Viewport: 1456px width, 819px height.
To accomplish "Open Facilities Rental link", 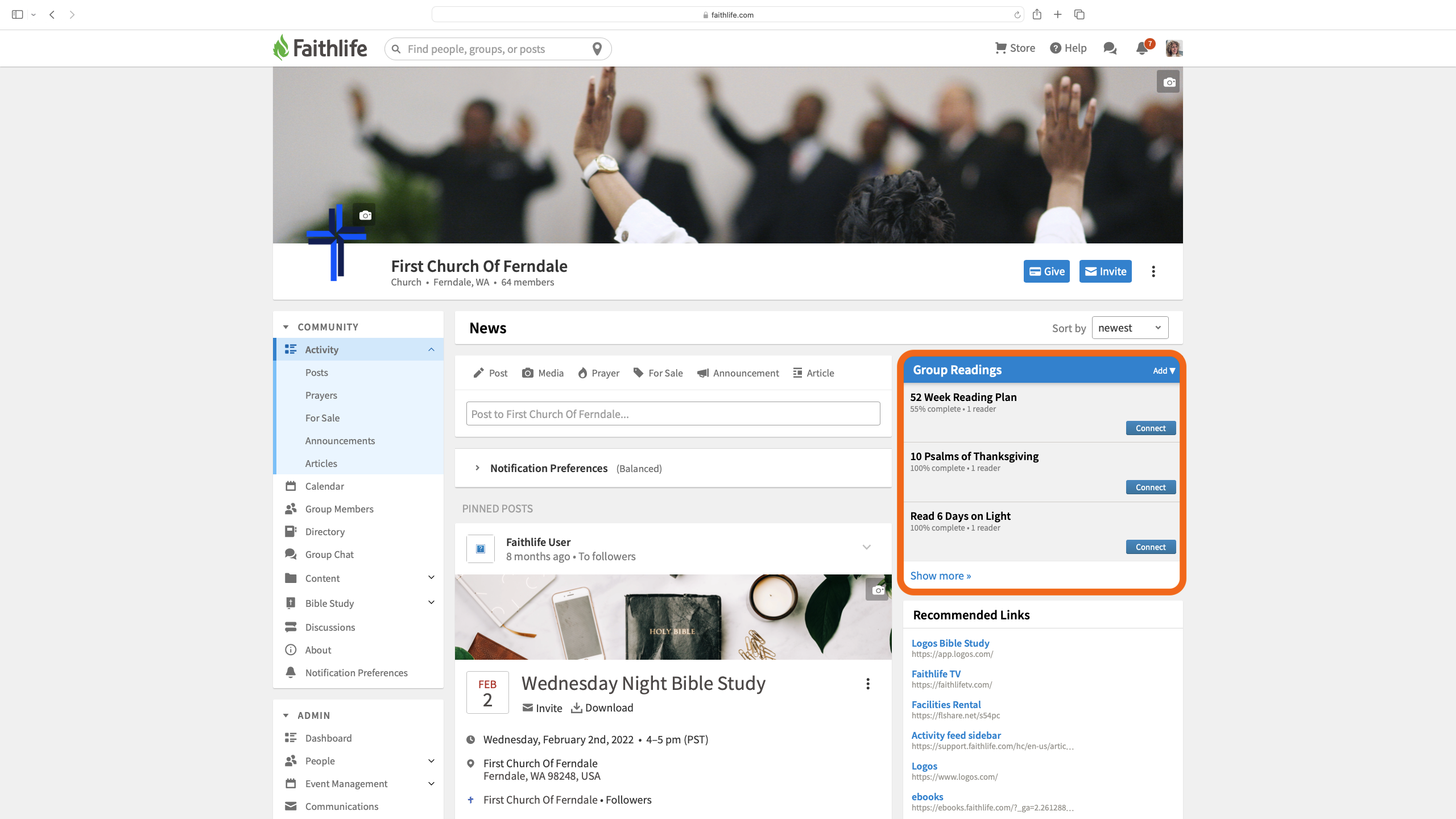I will 946,705.
